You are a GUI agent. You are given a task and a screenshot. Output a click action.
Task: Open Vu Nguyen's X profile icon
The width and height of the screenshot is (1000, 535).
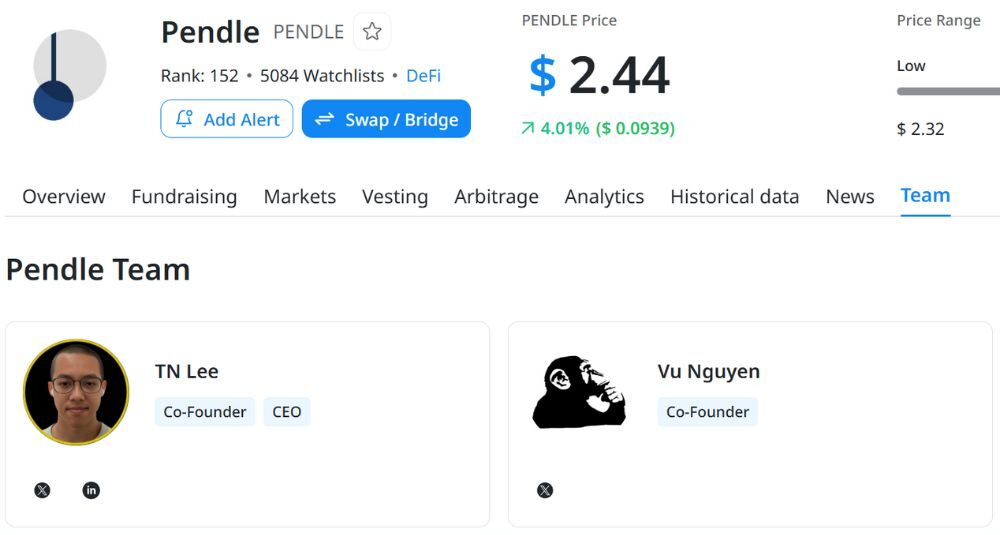545,490
